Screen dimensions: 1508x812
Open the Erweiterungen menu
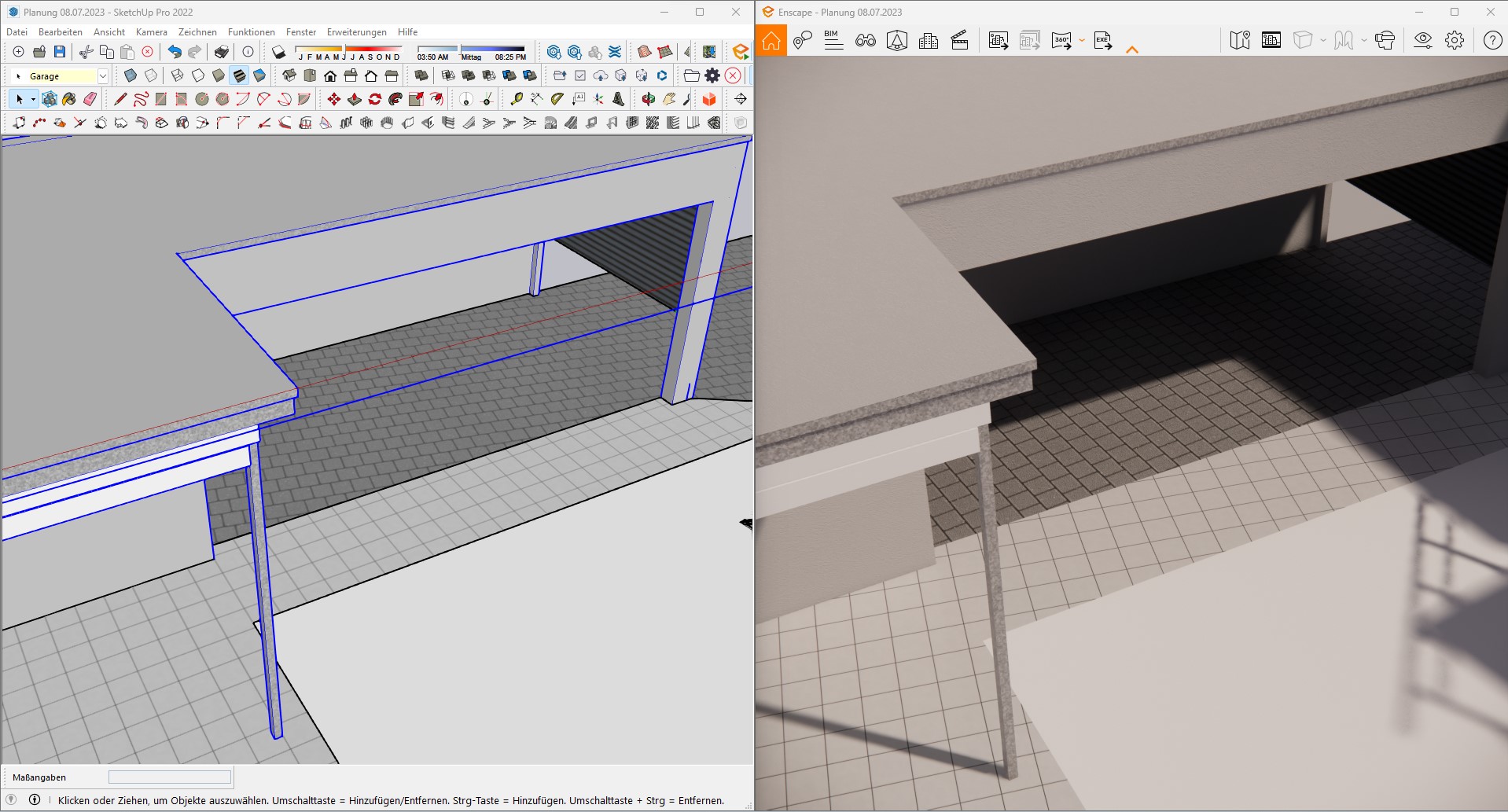coord(356,32)
